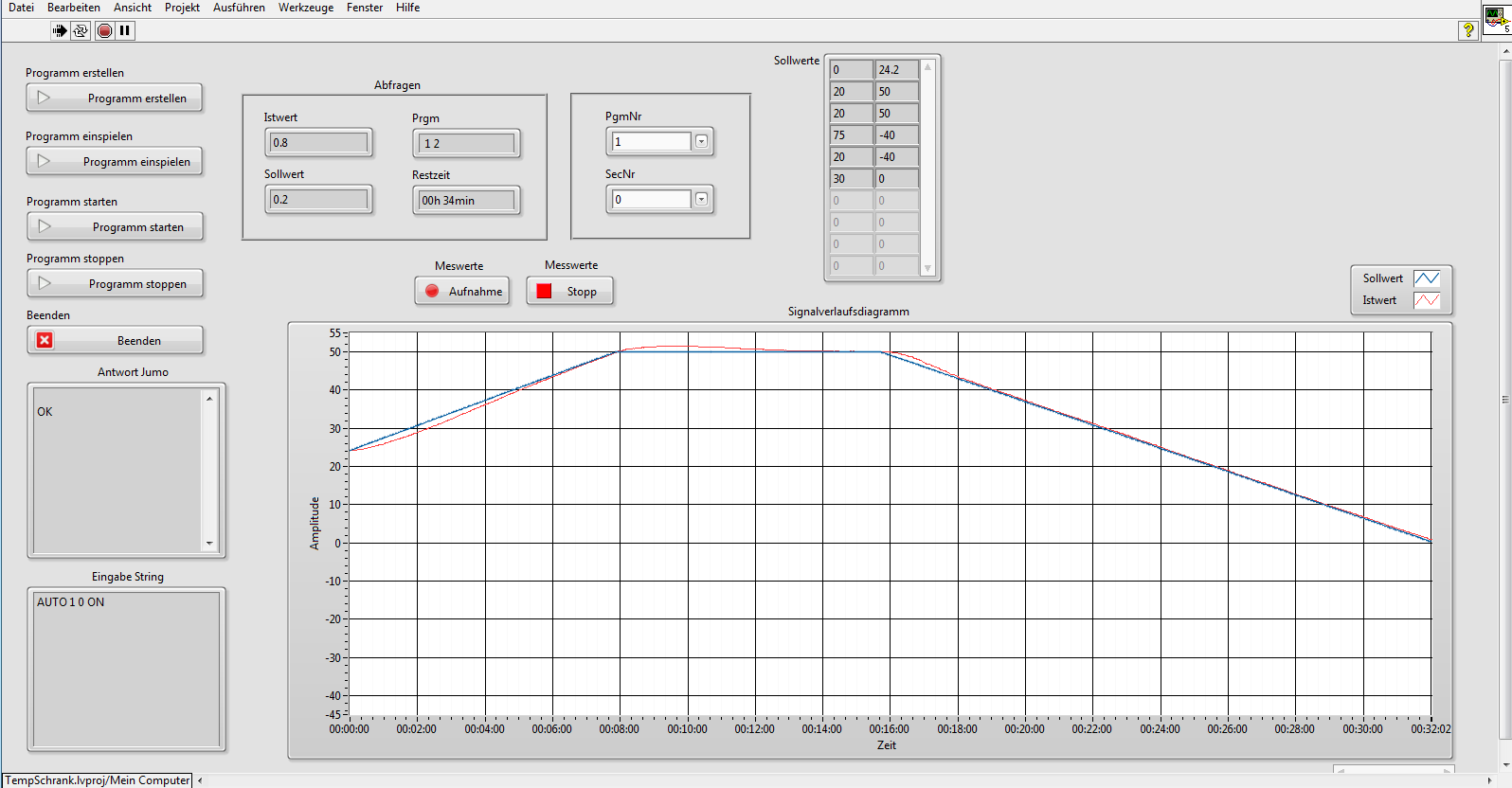1512x788 pixels.
Task: Open the Werkzeuge menu
Action: click(x=305, y=8)
